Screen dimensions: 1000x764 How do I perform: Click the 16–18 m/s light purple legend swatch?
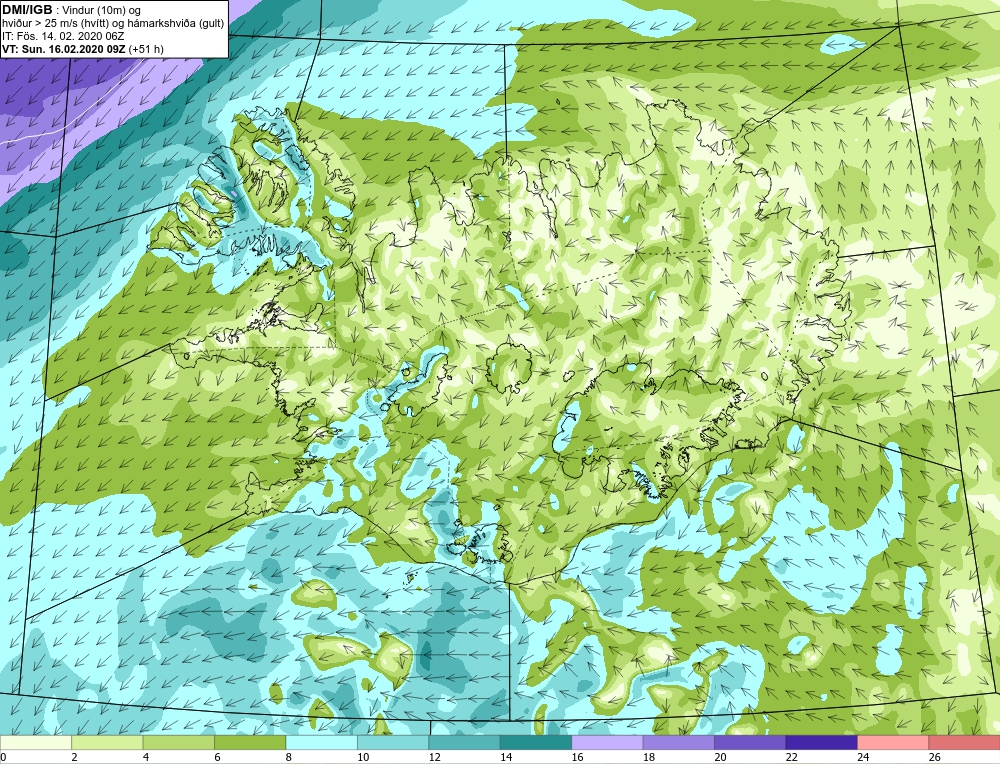[607, 742]
